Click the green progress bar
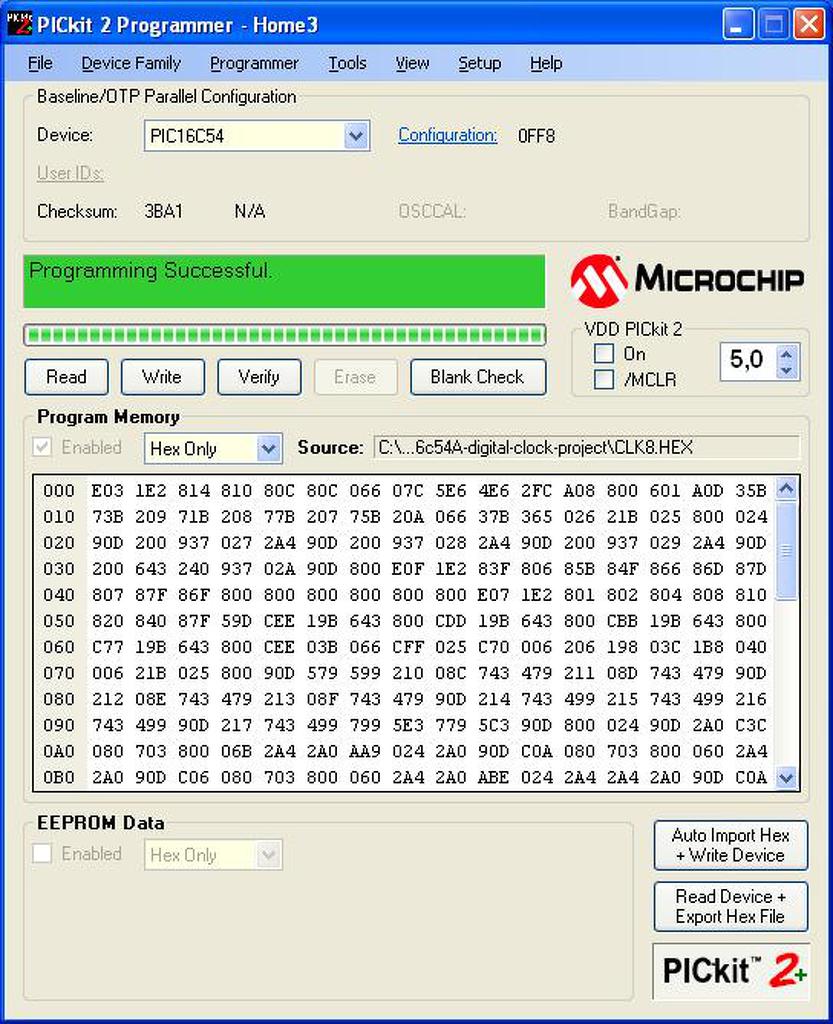 click(285, 336)
